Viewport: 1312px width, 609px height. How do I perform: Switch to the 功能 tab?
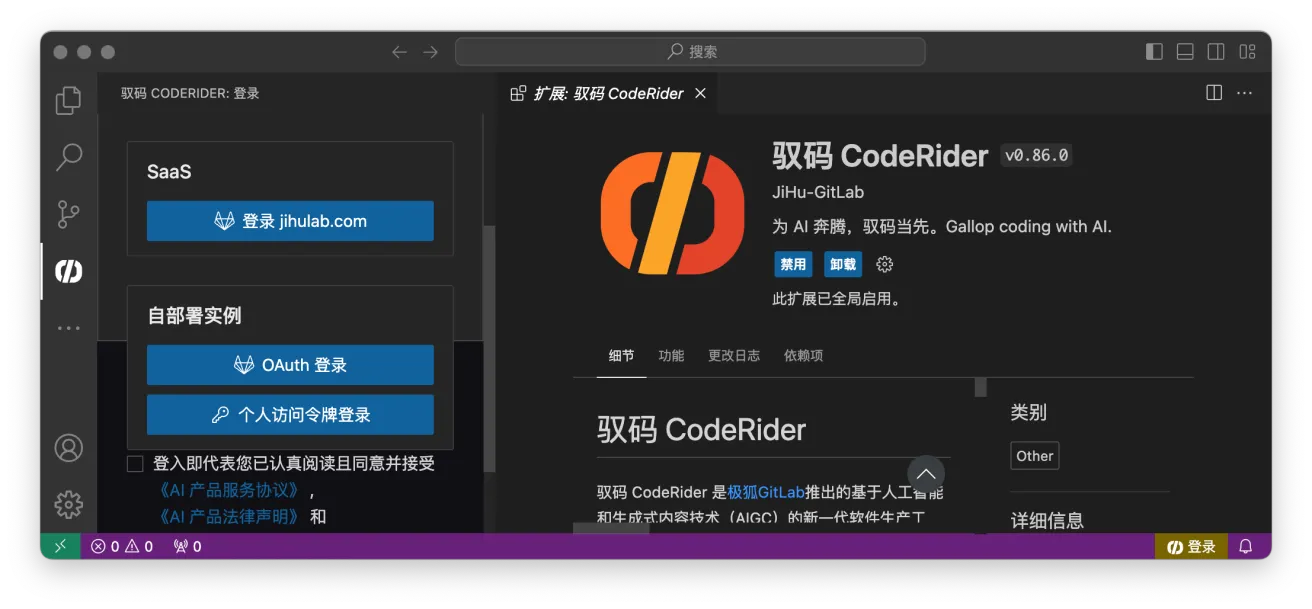click(x=671, y=355)
